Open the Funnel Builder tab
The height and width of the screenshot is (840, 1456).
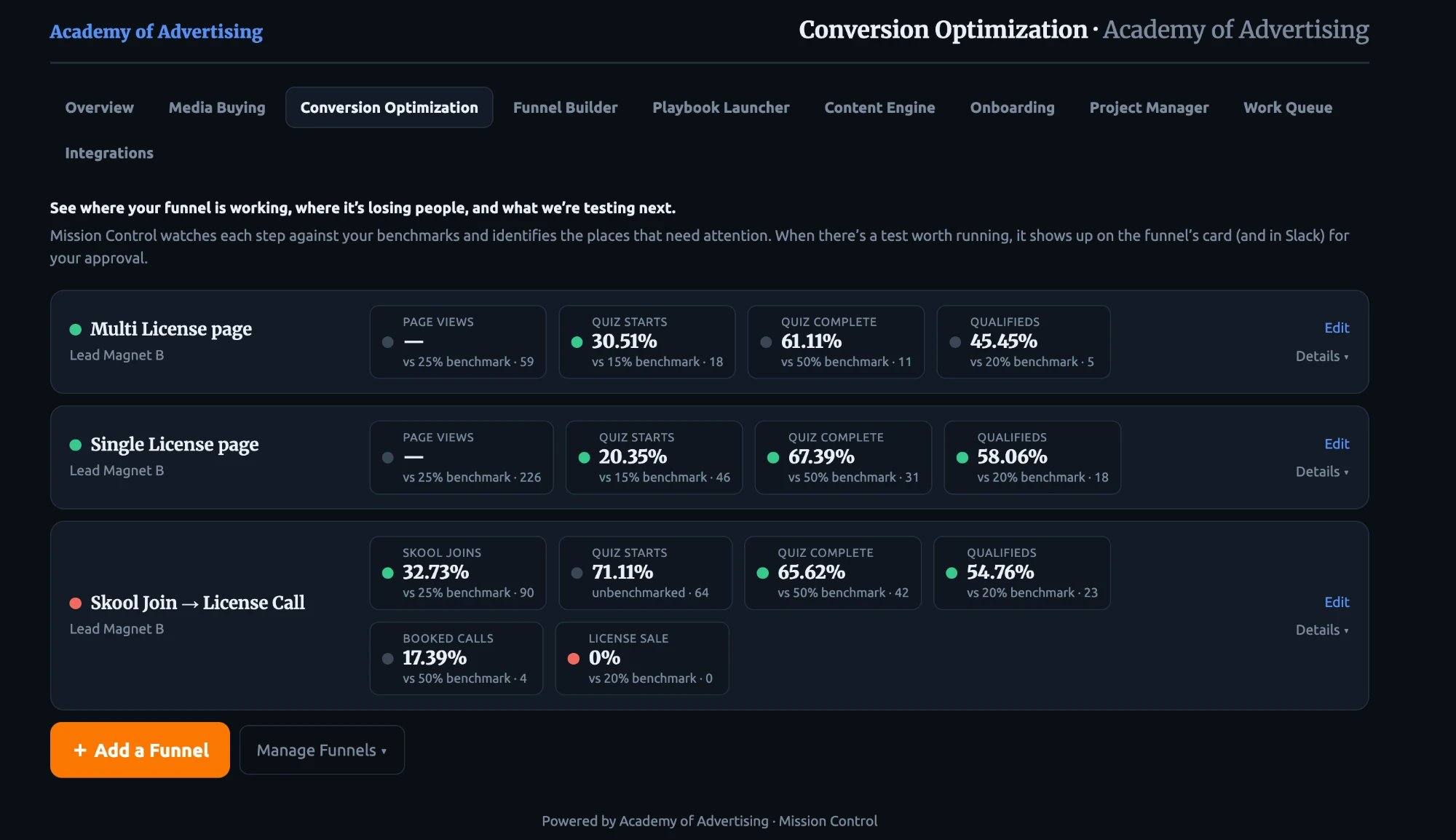pyautogui.click(x=565, y=107)
